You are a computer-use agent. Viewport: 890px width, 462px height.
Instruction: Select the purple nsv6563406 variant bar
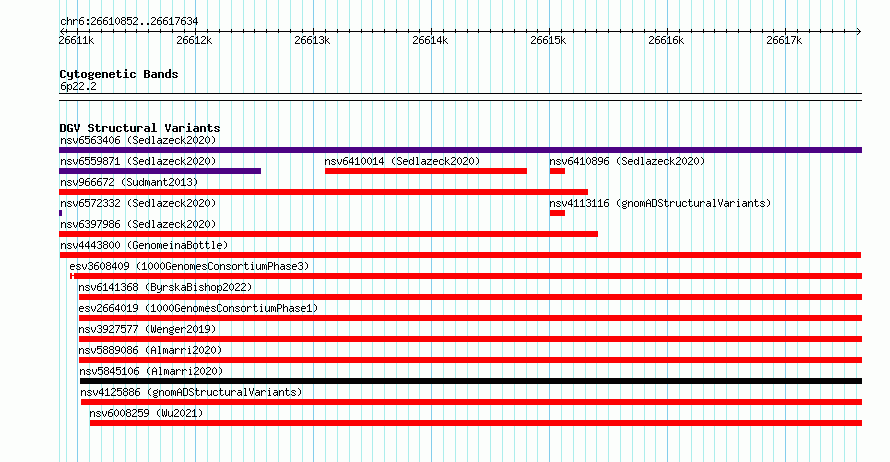click(x=460, y=150)
